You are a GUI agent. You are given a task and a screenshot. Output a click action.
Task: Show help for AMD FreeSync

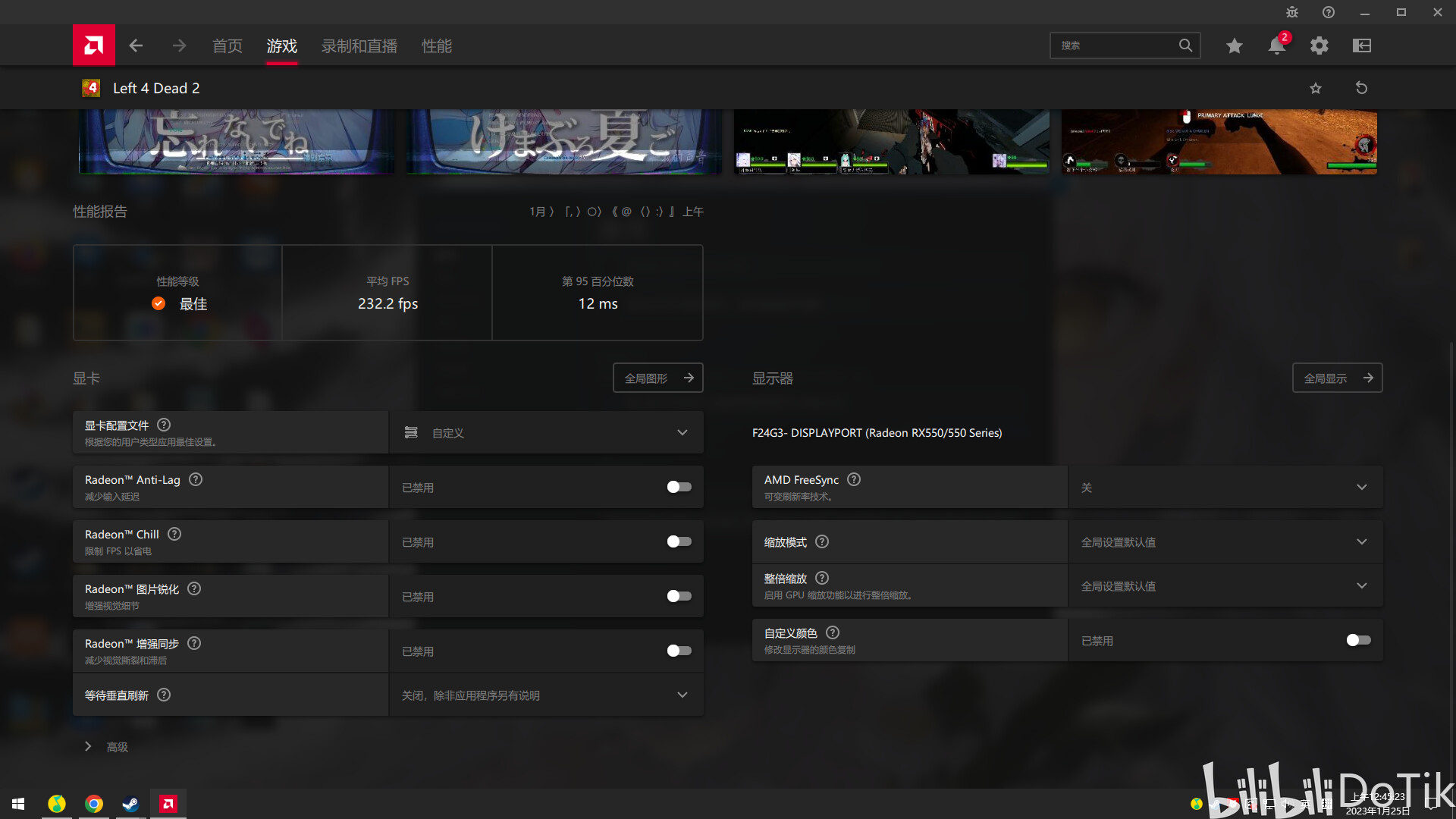[854, 479]
